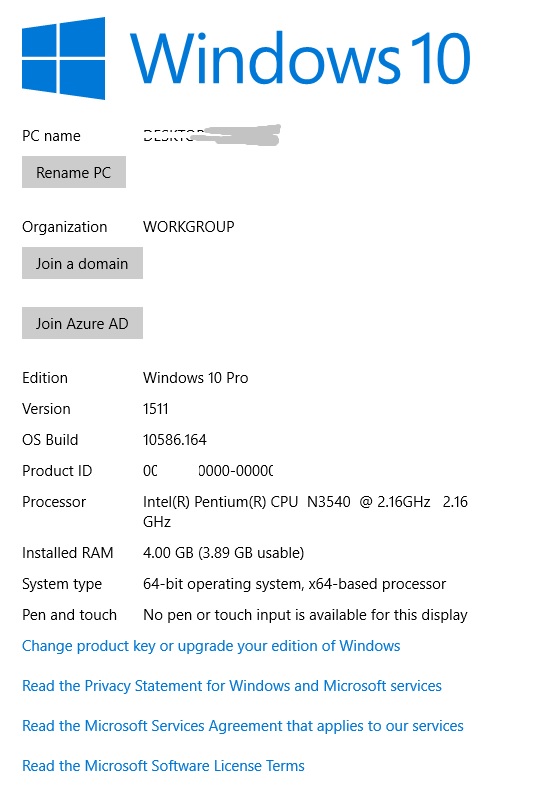Click the WORKGROUP organization value
The image size is (548, 792).
click(189, 227)
